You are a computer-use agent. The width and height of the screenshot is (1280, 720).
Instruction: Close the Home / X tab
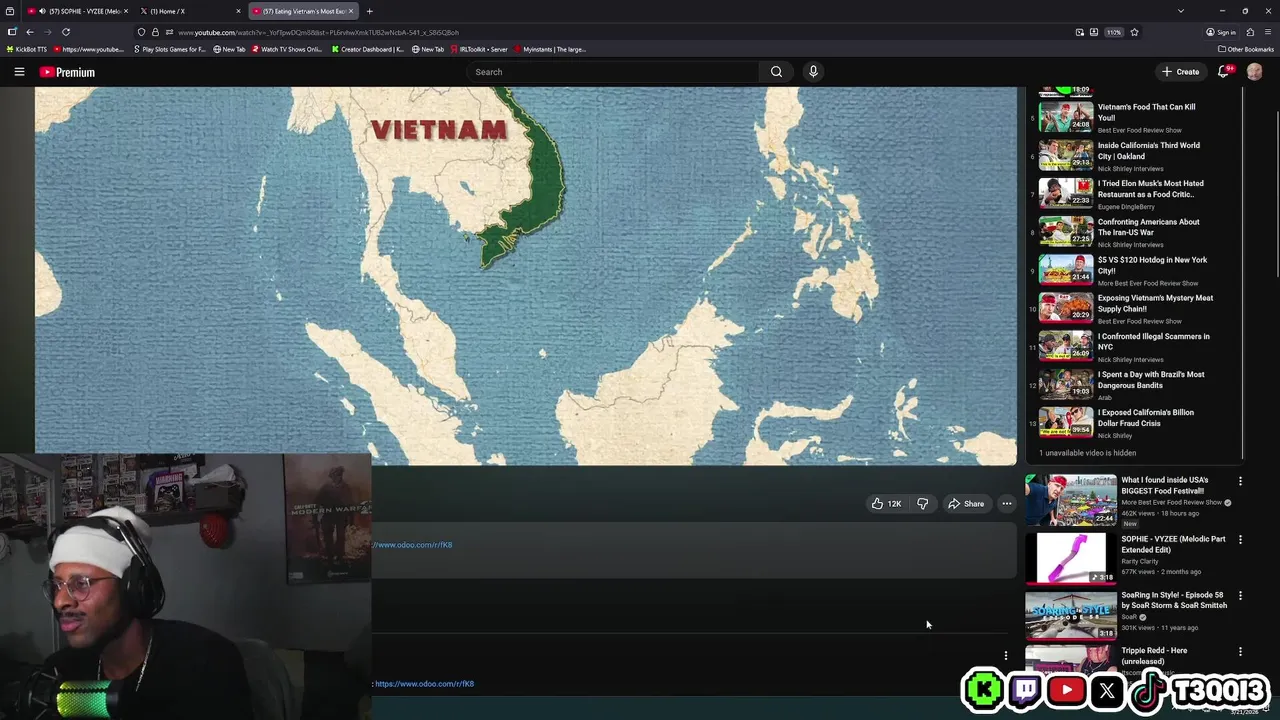click(239, 11)
